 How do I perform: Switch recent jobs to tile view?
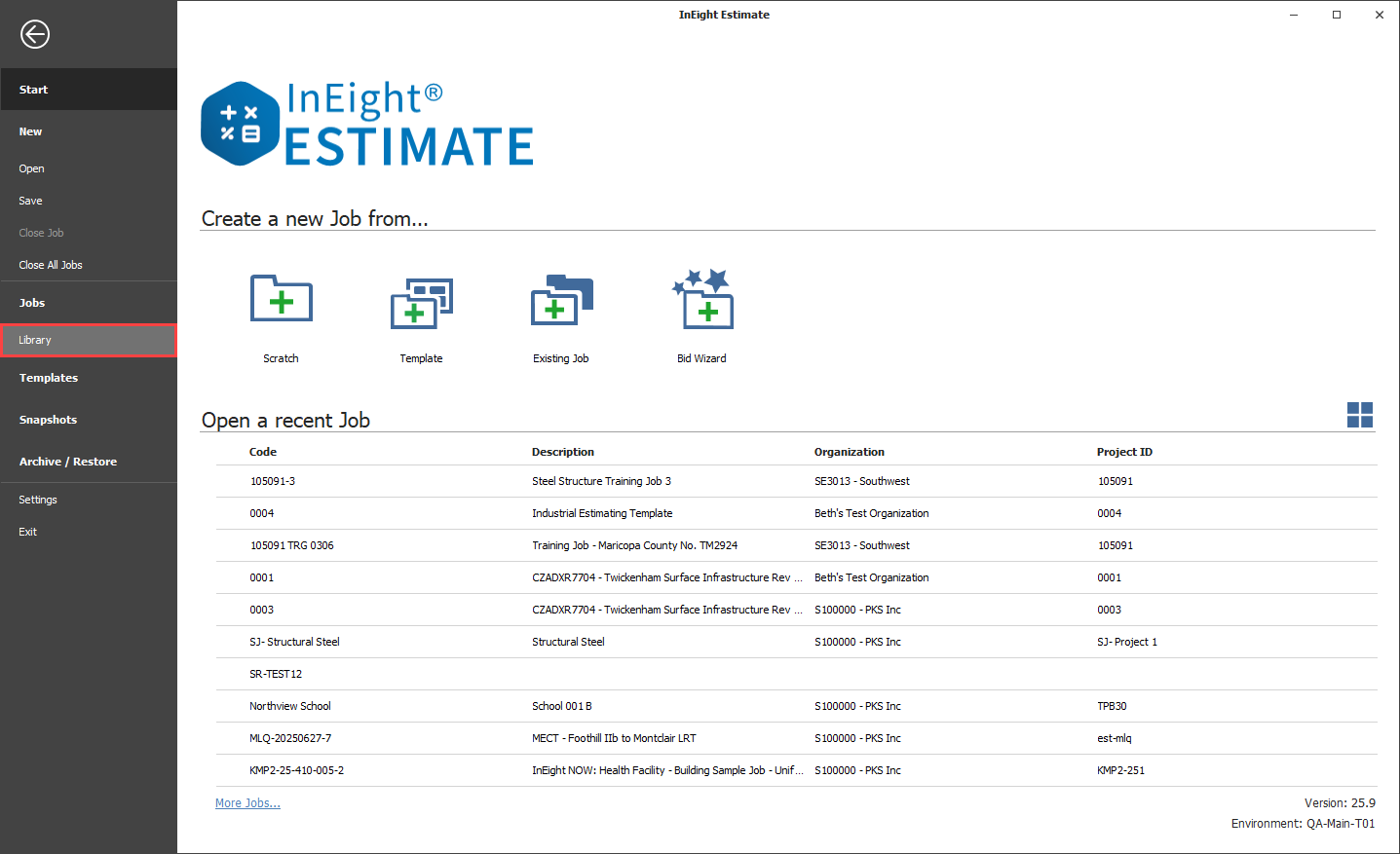pyautogui.click(x=1359, y=415)
